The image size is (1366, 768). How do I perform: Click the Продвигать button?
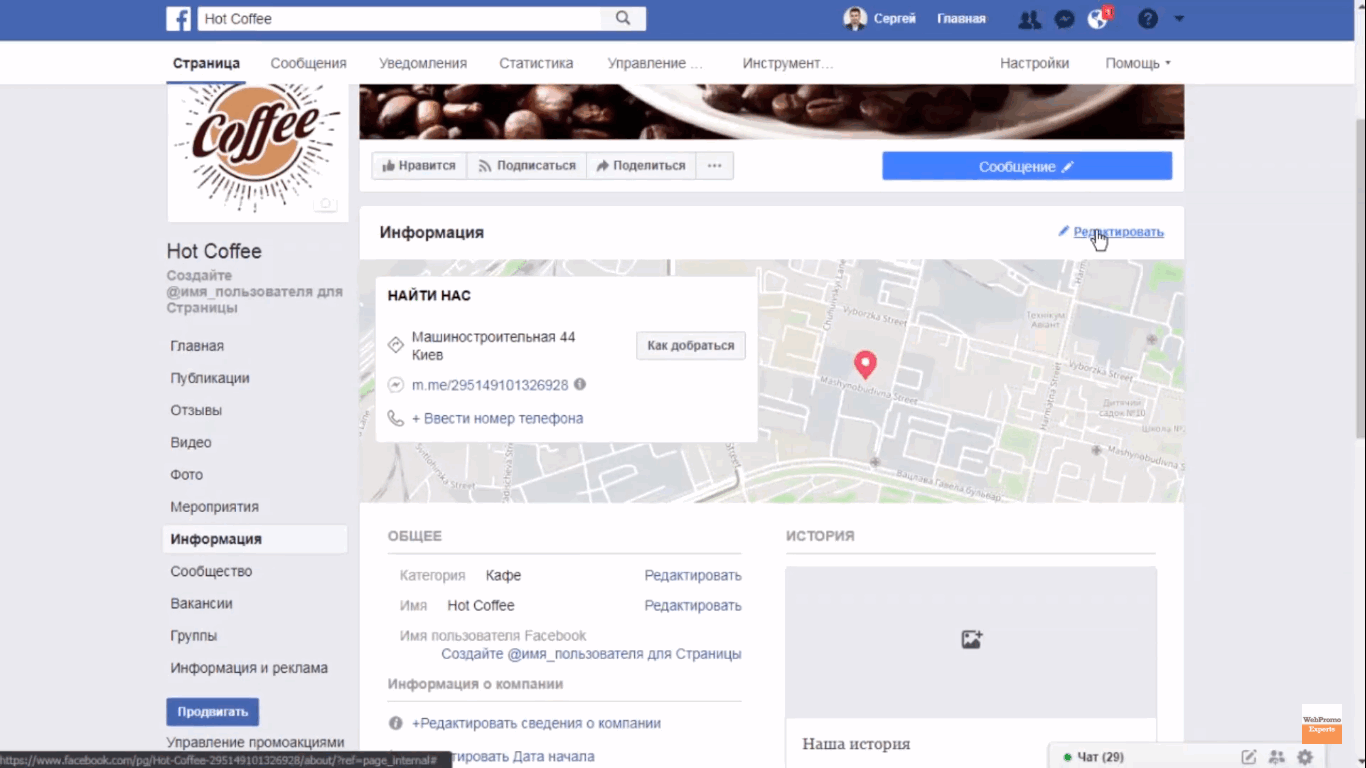pos(212,712)
